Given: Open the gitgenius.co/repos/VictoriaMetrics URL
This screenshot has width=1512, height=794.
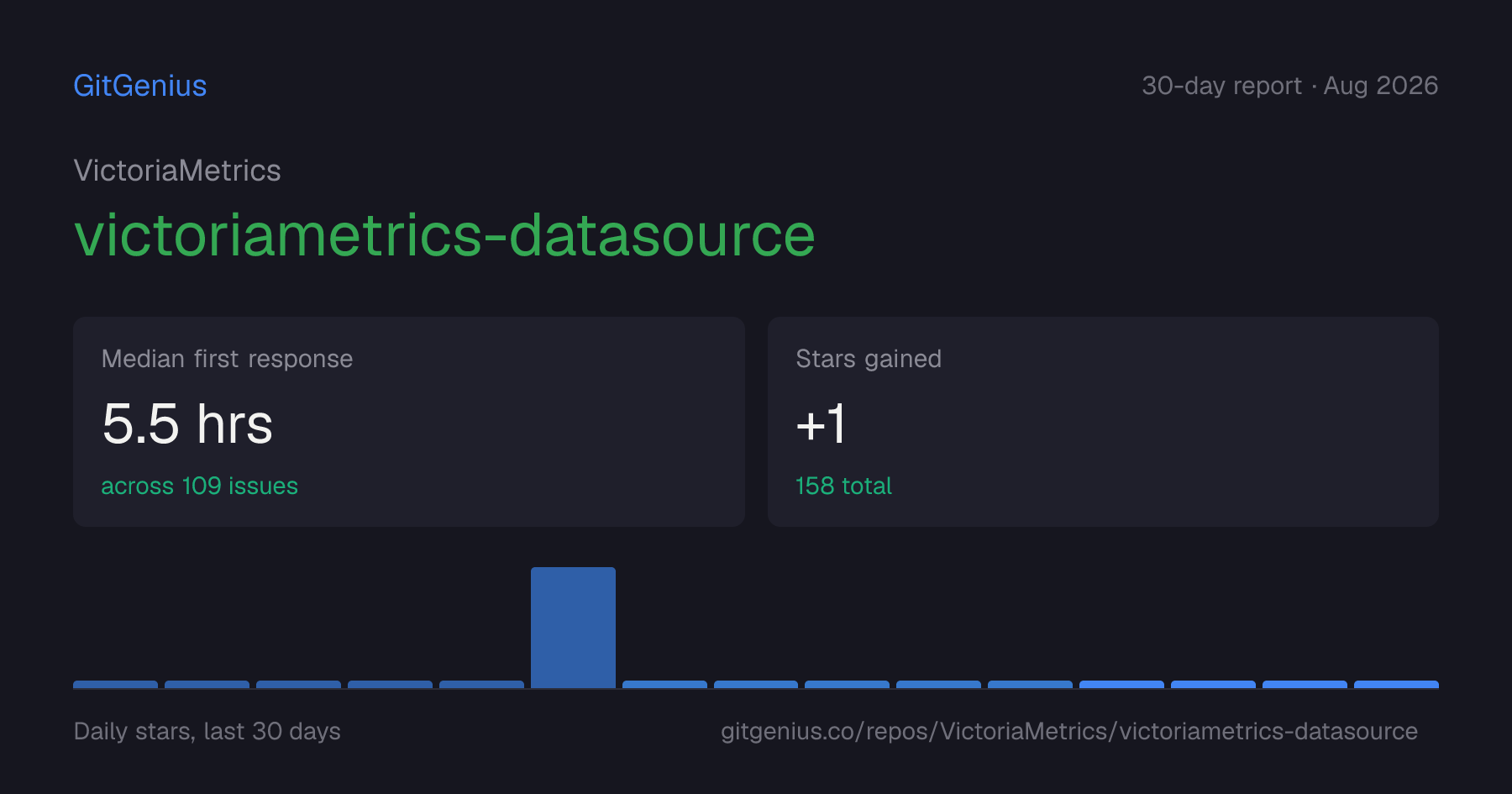Looking at the screenshot, I should pyautogui.click(x=1069, y=731).
